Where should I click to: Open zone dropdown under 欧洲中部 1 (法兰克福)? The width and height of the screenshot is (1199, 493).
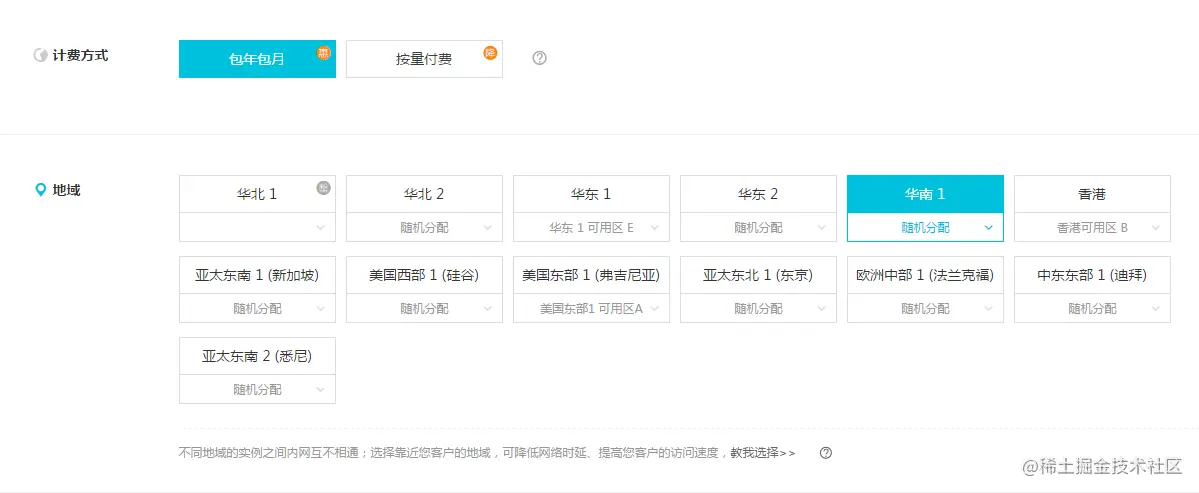[x=925, y=308]
